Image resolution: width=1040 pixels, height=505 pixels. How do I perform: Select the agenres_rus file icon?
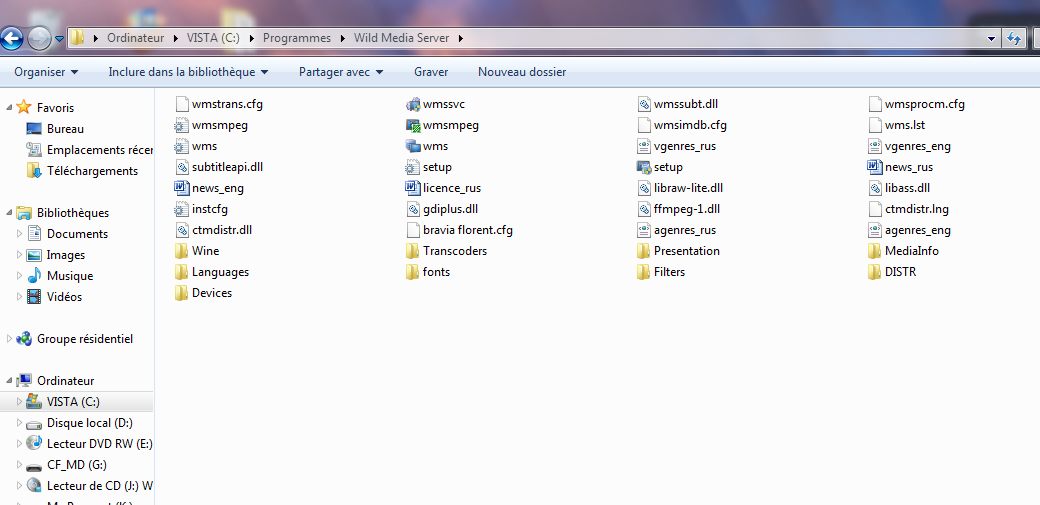click(644, 230)
